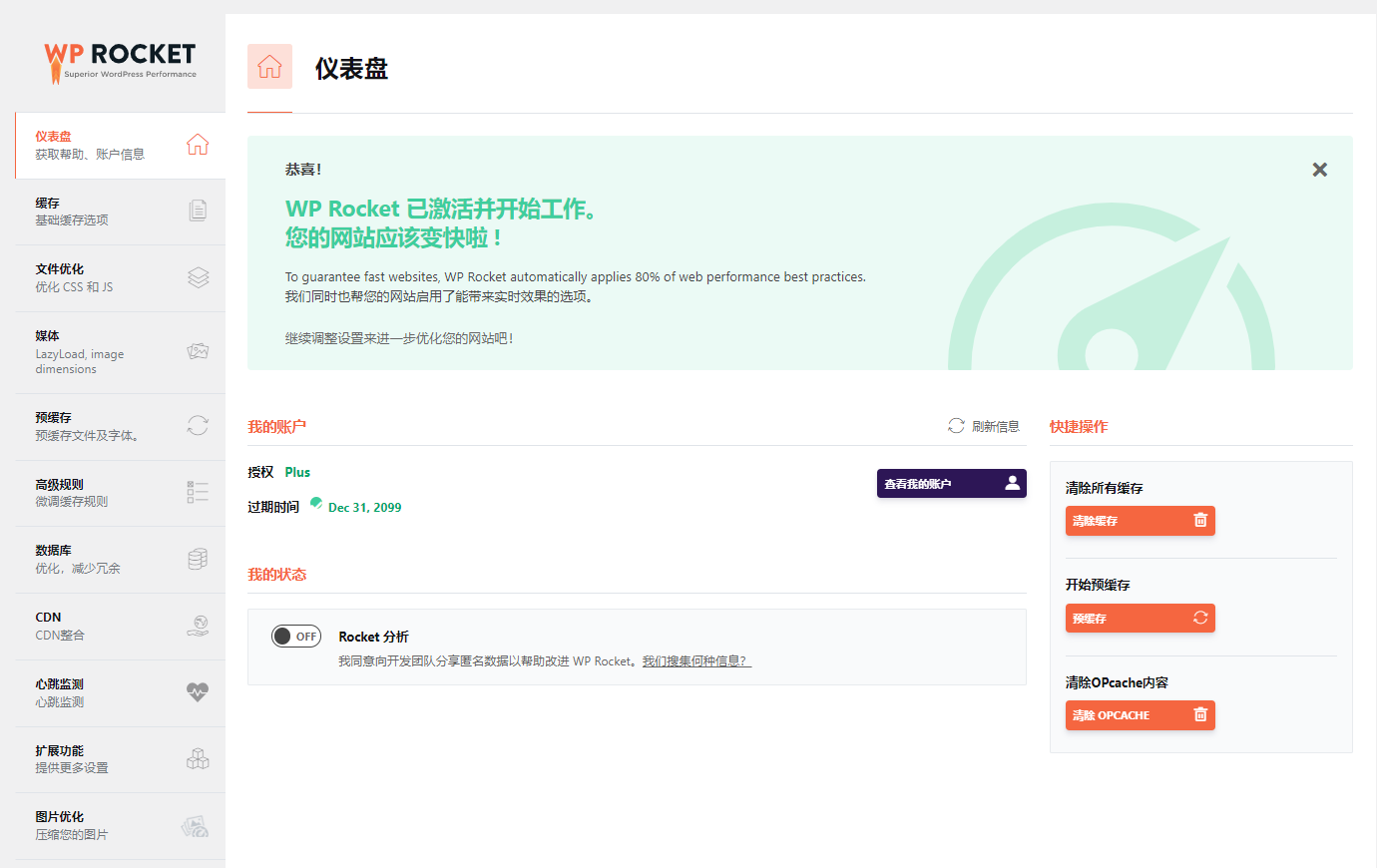Image resolution: width=1377 pixels, height=868 pixels.
Task: Open the 扩展功能 add-ons section
Action: point(120,759)
